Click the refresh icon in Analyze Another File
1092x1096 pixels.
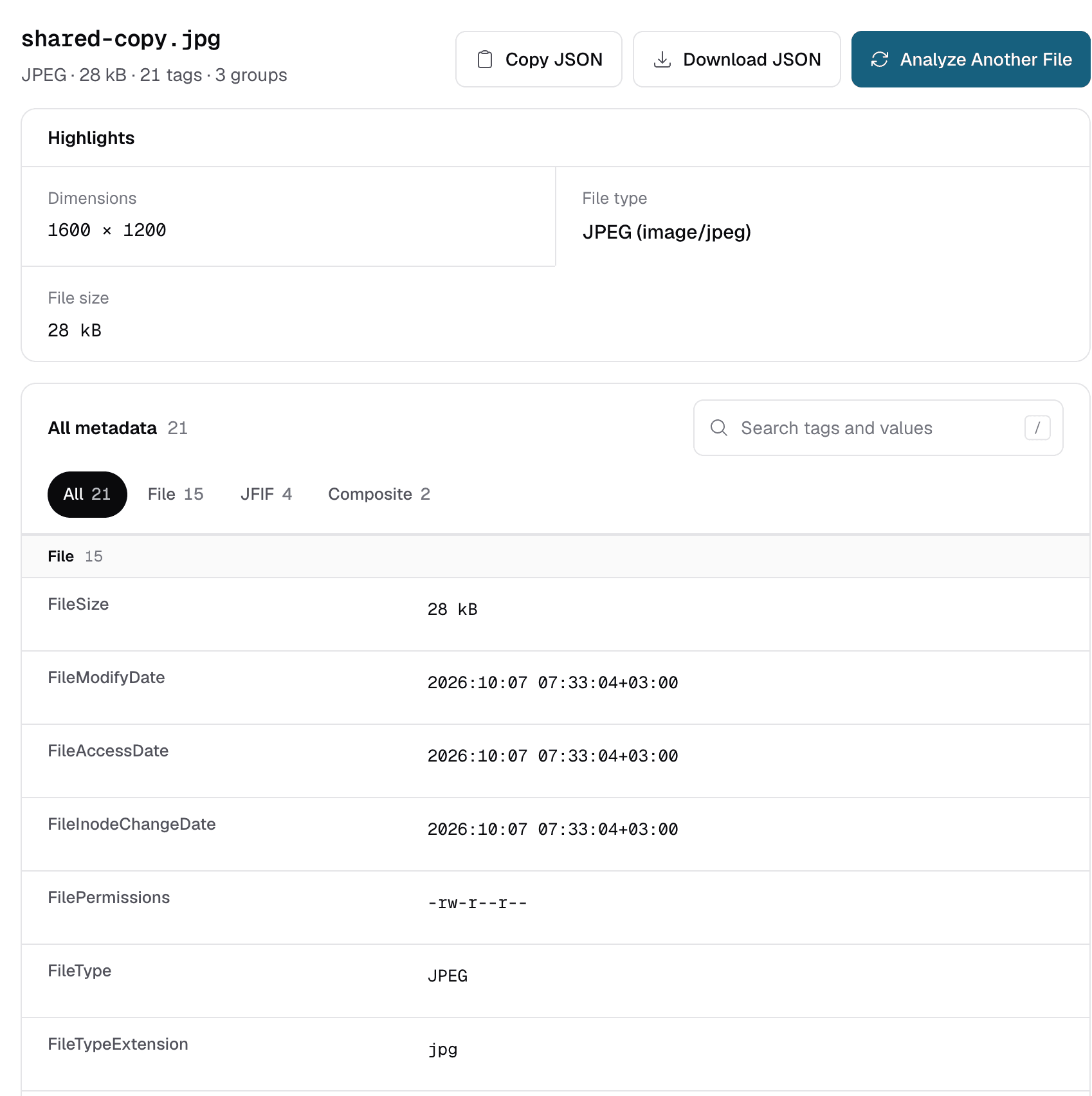pyautogui.click(x=880, y=59)
